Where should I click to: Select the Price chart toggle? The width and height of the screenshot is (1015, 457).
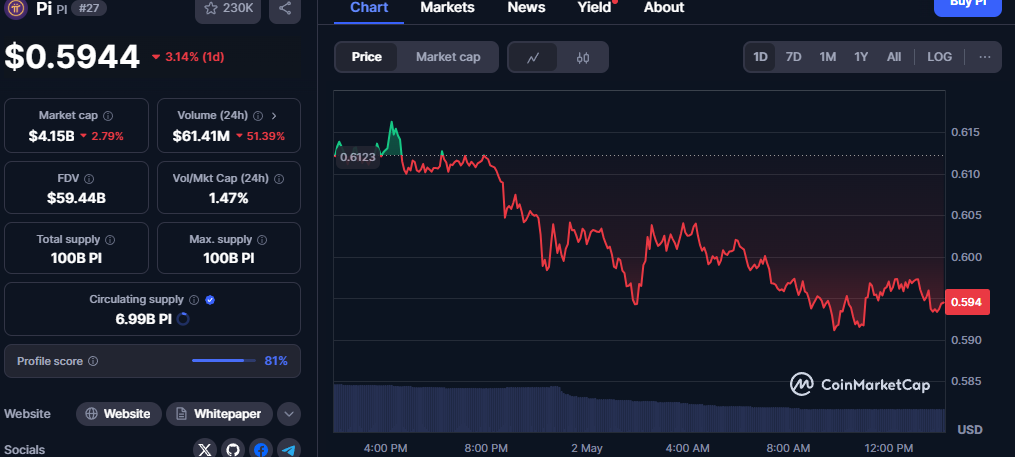tap(366, 57)
